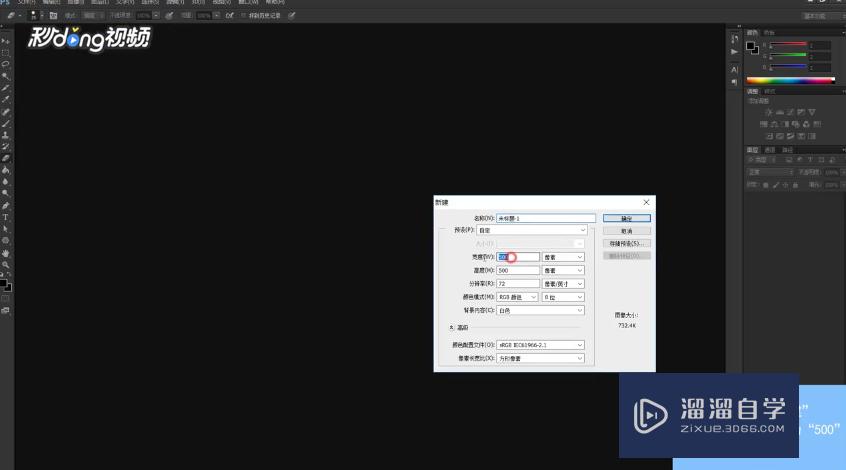Viewport: 846px width, 470px height.
Task: Switch to the Adjustments panel tab
Action: [x=752, y=92]
